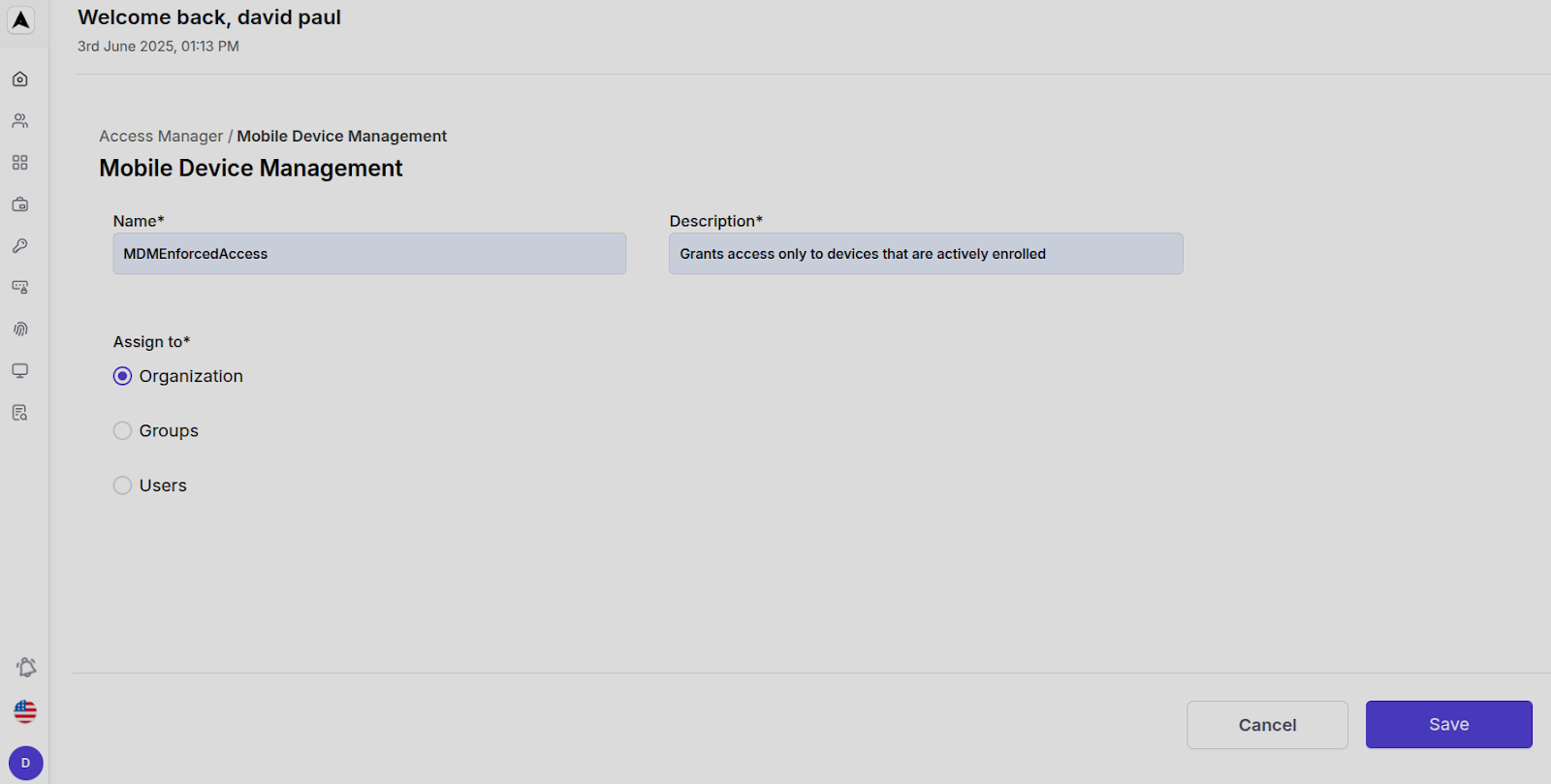
Task: Select the Organization radio button
Action: pos(122,375)
